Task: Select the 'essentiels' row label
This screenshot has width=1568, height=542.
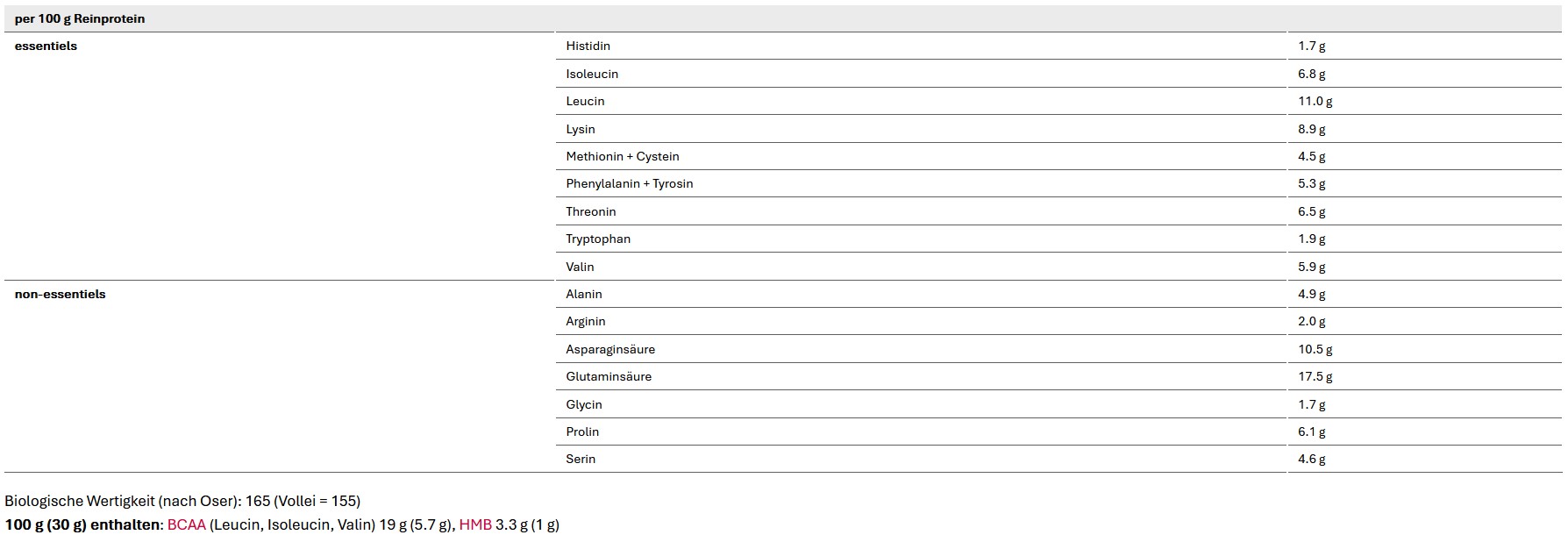Action: (46, 46)
